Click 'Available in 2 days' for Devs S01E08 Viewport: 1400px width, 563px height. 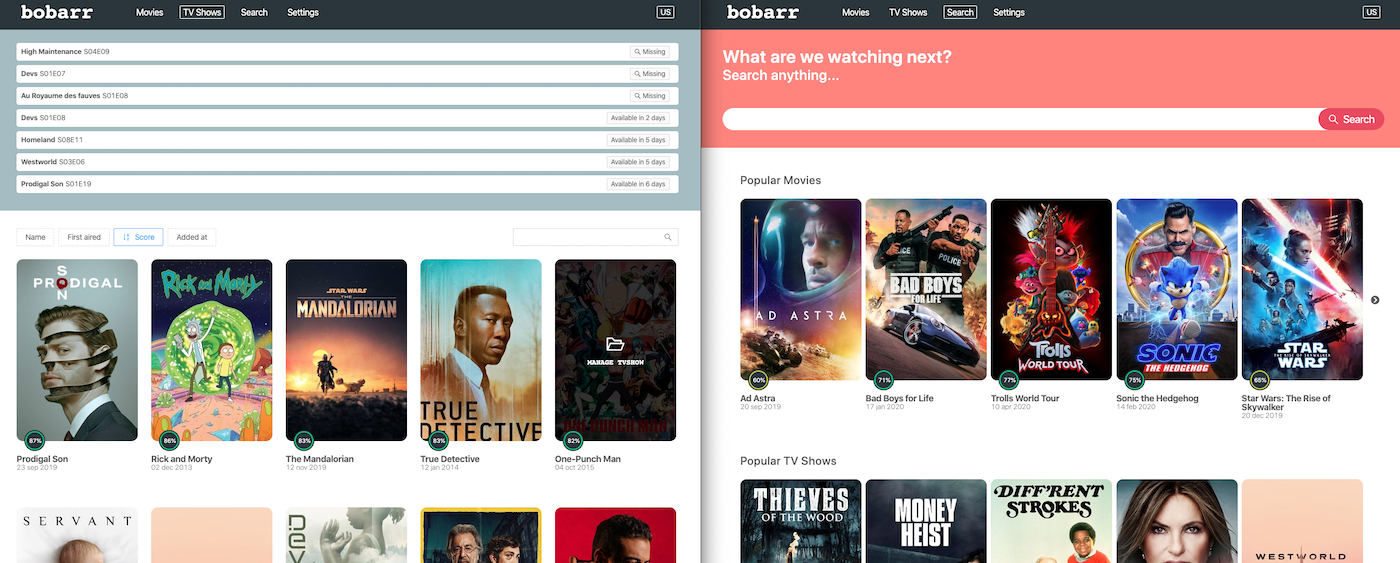[x=638, y=118]
